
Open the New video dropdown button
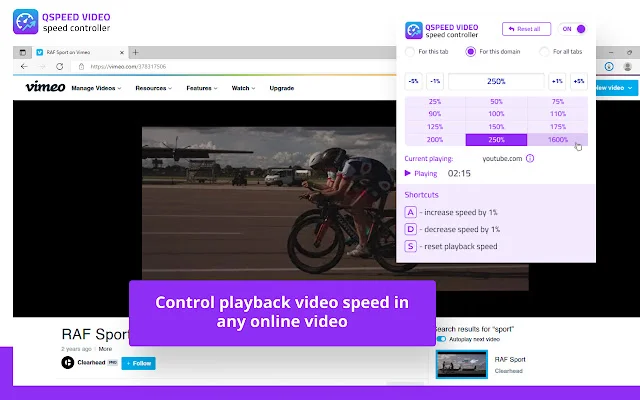(x=616, y=88)
